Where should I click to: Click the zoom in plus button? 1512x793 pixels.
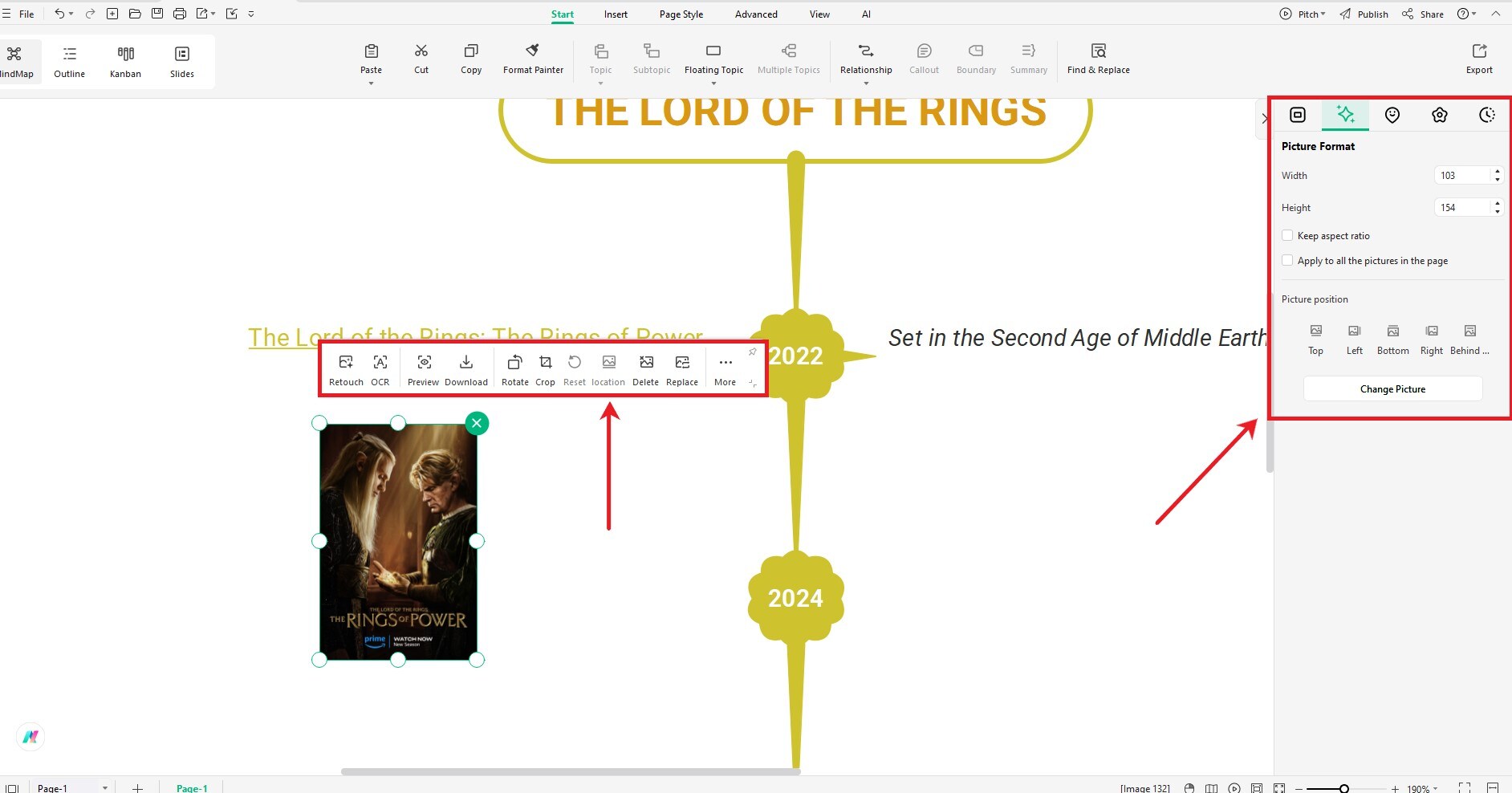pyautogui.click(x=1395, y=789)
